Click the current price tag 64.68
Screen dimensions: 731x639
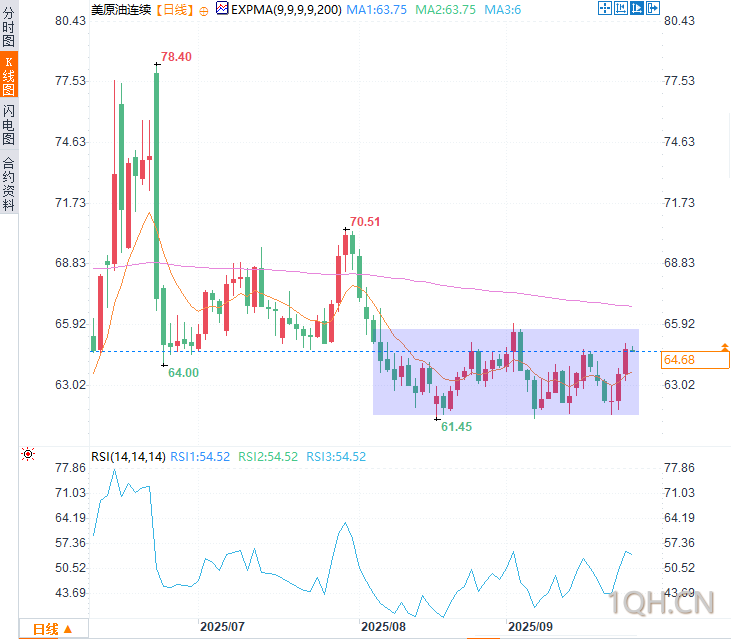tap(695, 360)
